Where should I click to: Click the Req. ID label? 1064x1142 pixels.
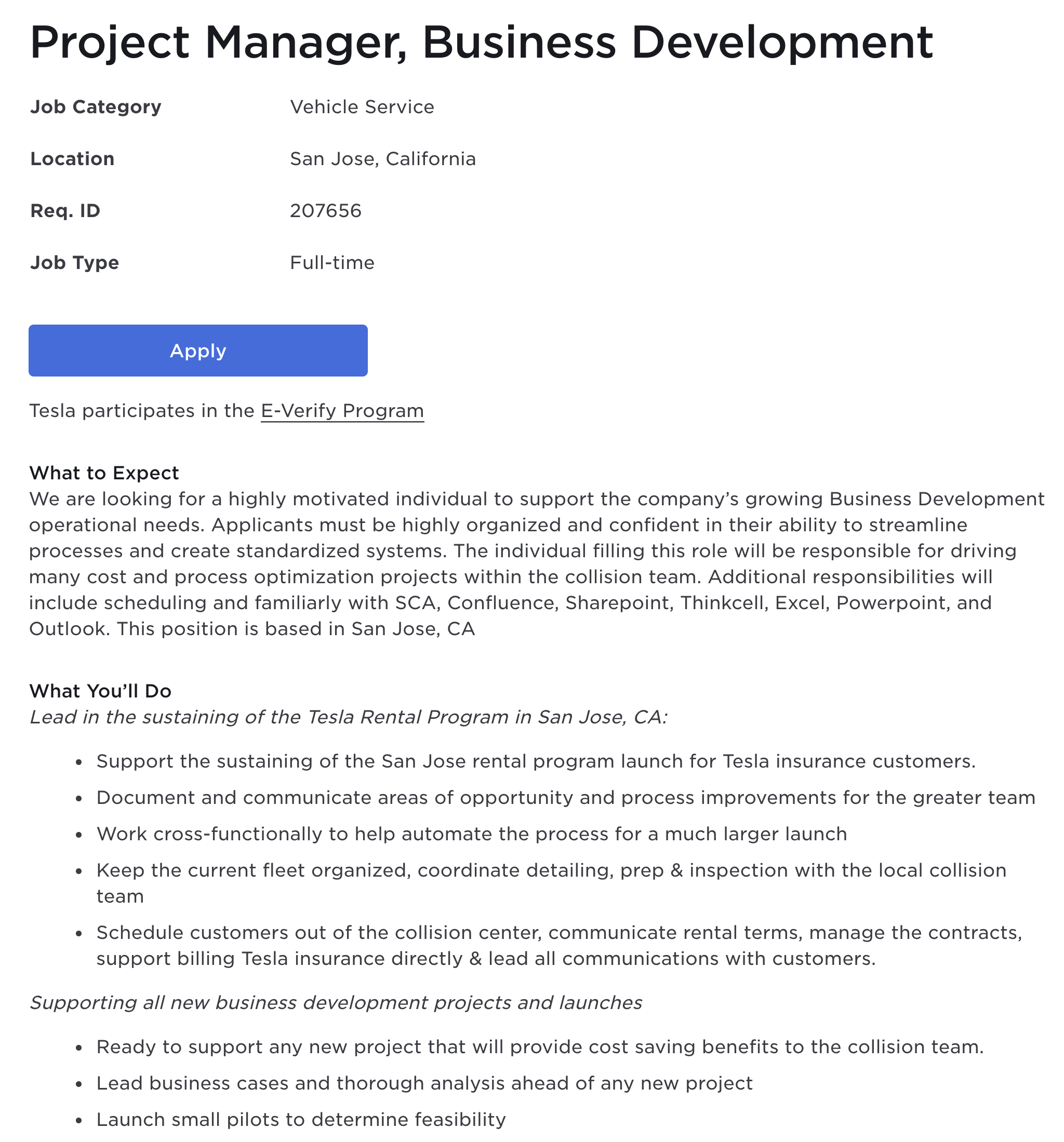65,211
